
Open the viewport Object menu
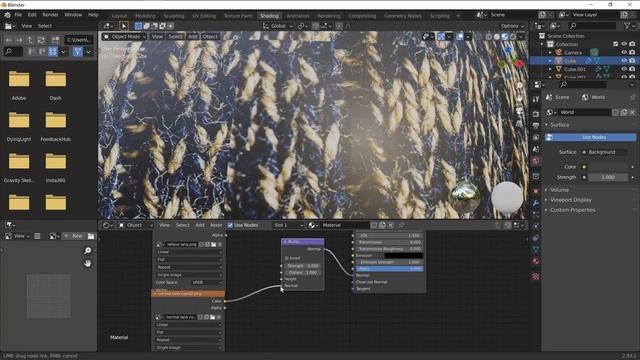[x=210, y=37]
